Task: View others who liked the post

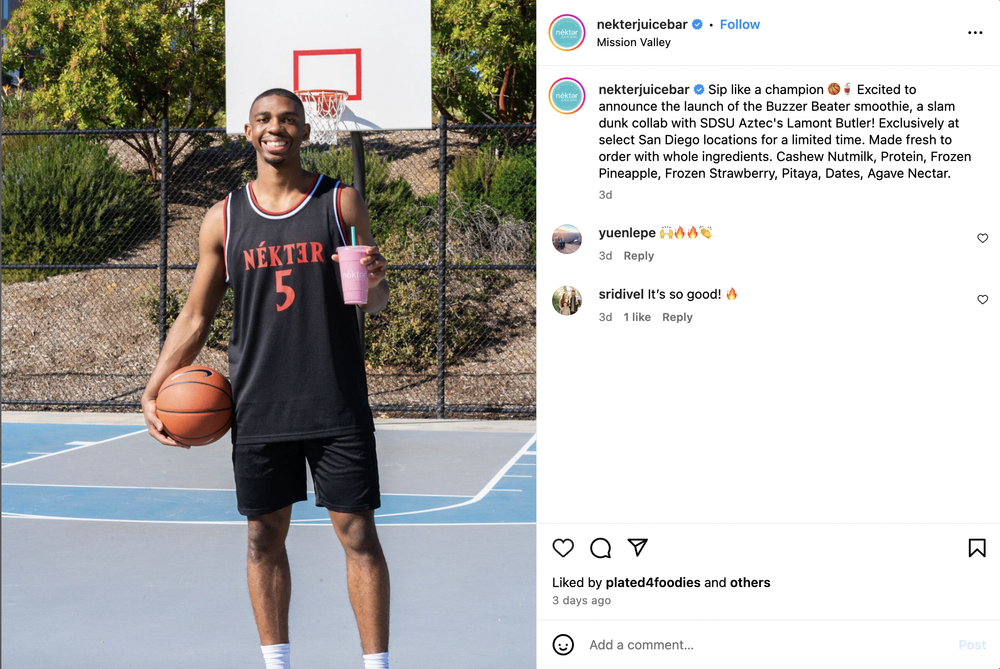Action: (x=750, y=582)
